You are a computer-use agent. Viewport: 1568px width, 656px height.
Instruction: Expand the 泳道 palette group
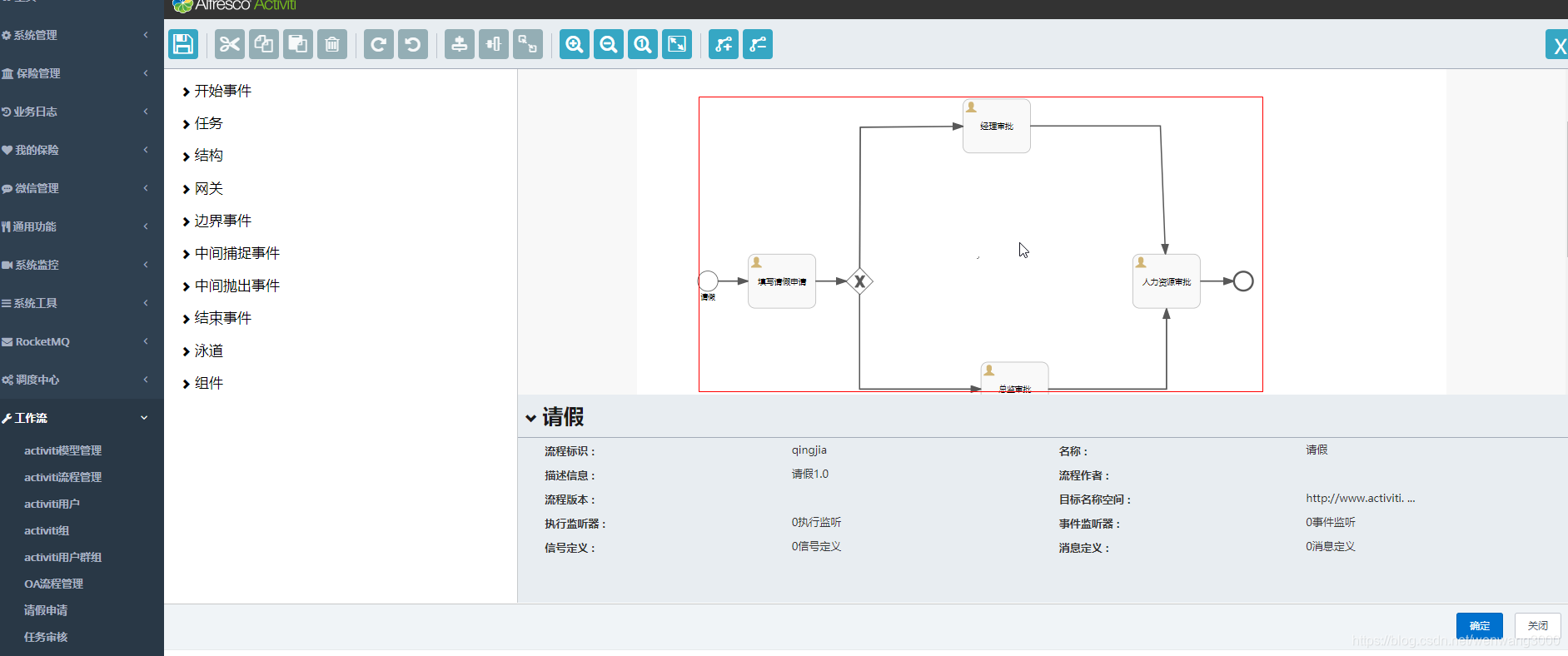(x=202, y=350)
